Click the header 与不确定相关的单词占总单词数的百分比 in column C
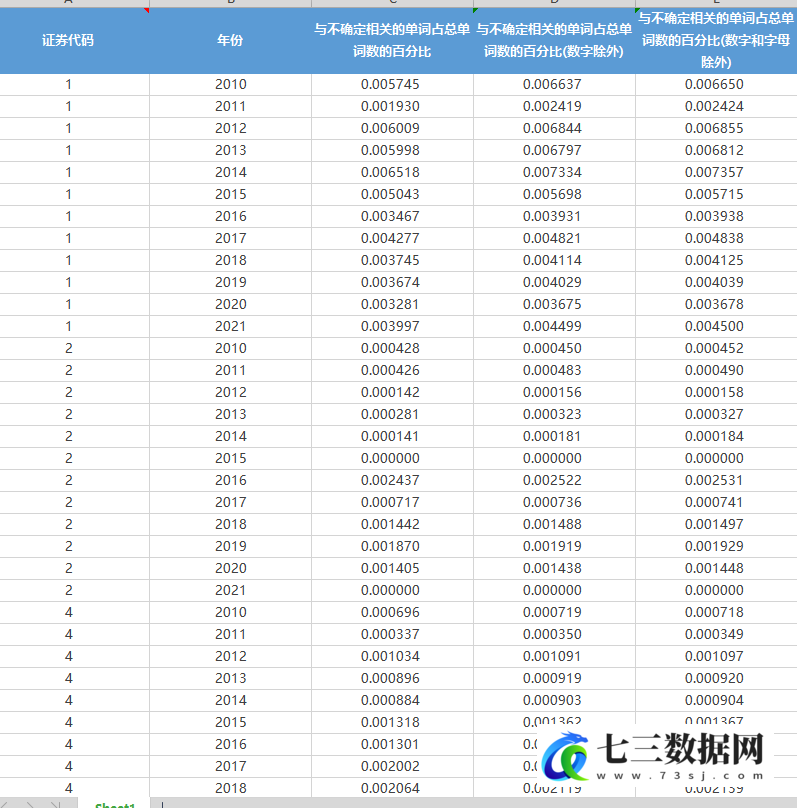The height and width of the screenshot is (808, 797). coord(392,40)
